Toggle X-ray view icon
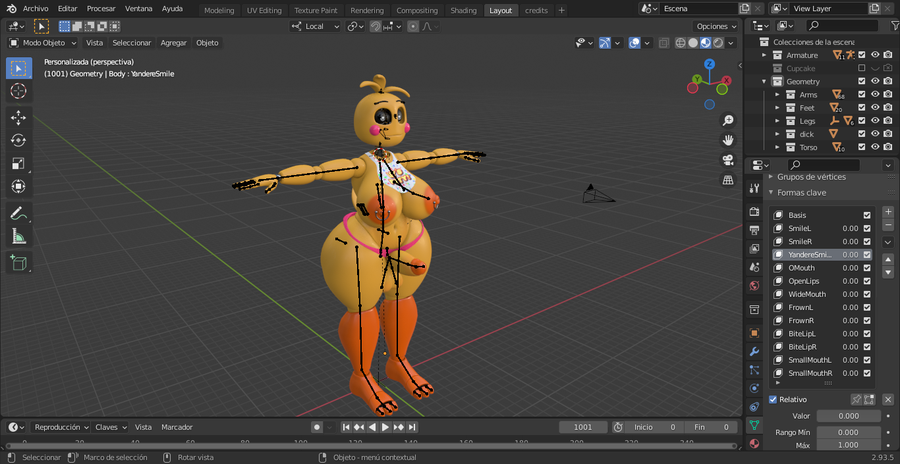Image resolution: width=900 pixels, height=464 pixels. [664, 43]
